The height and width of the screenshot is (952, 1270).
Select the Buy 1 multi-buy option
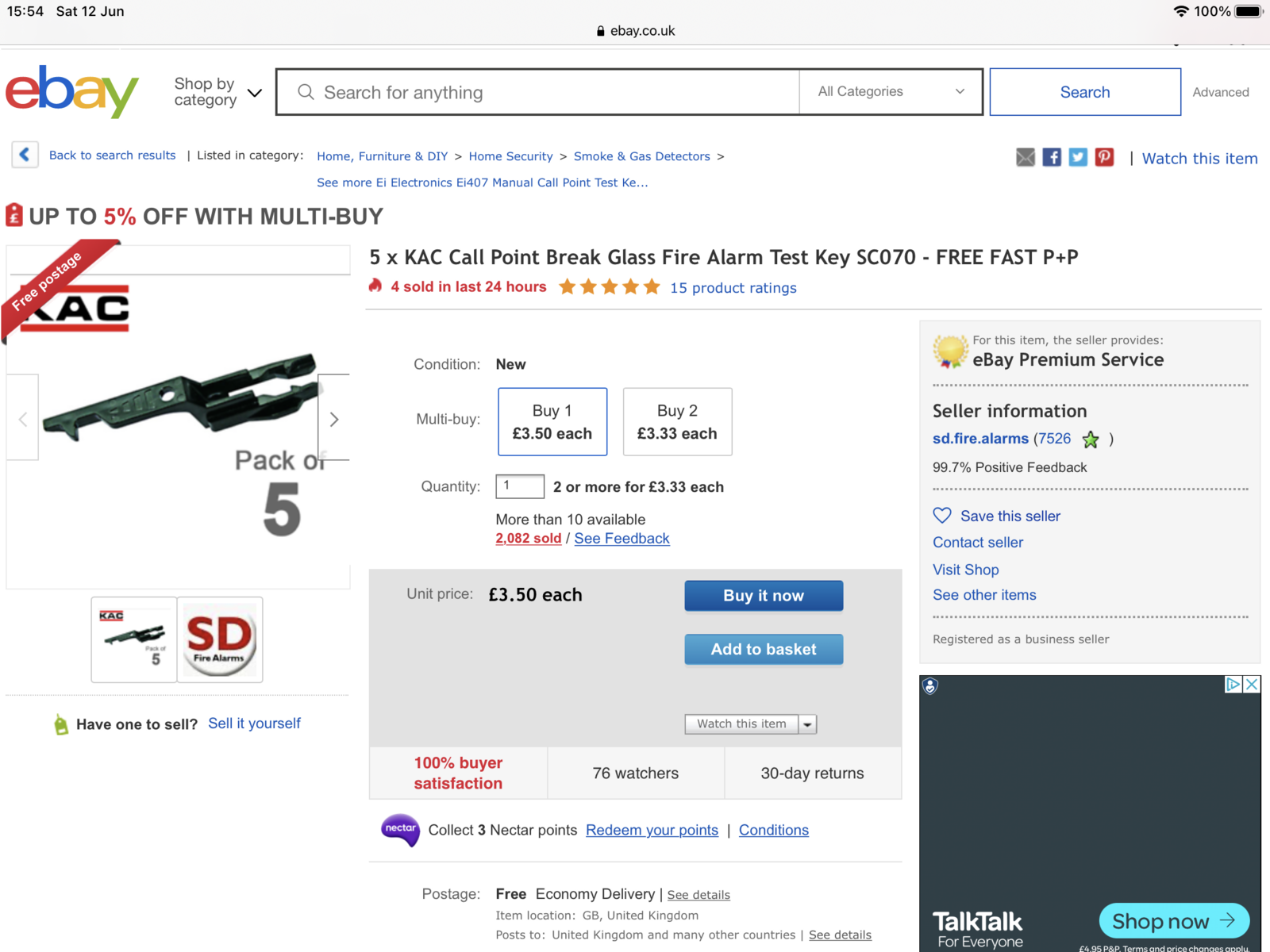click(x=552, y=421)
